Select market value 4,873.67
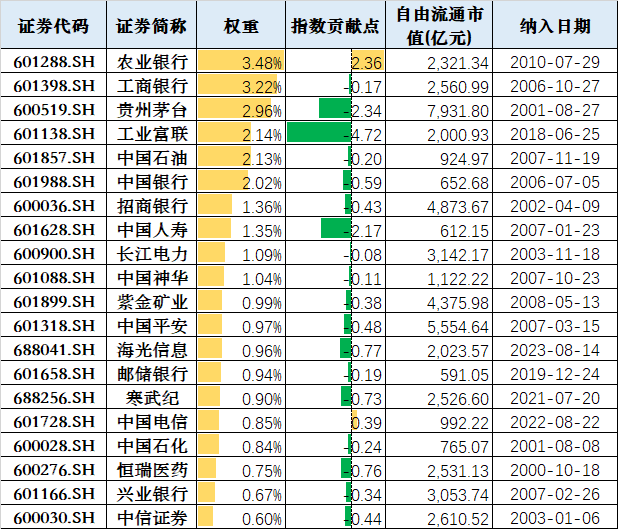Viewport: 618px width, 529px height. click(x=439, y=205)
